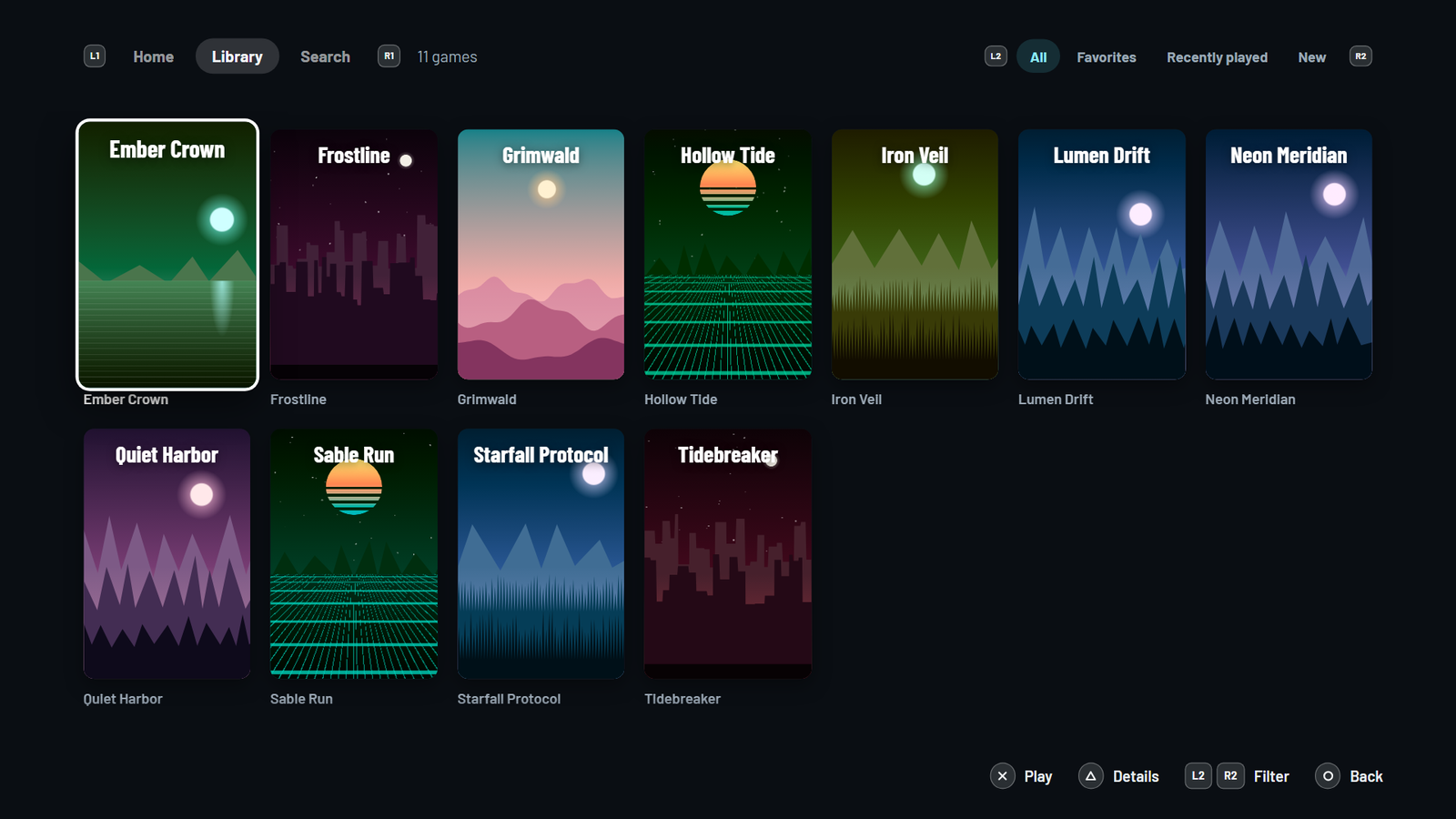Image resolution: width=1456 pixels, height=819 pixels.
Task: Click the "Iron Veil" caption below its cover
Action: pyautogui.click(x=856, y=399)
